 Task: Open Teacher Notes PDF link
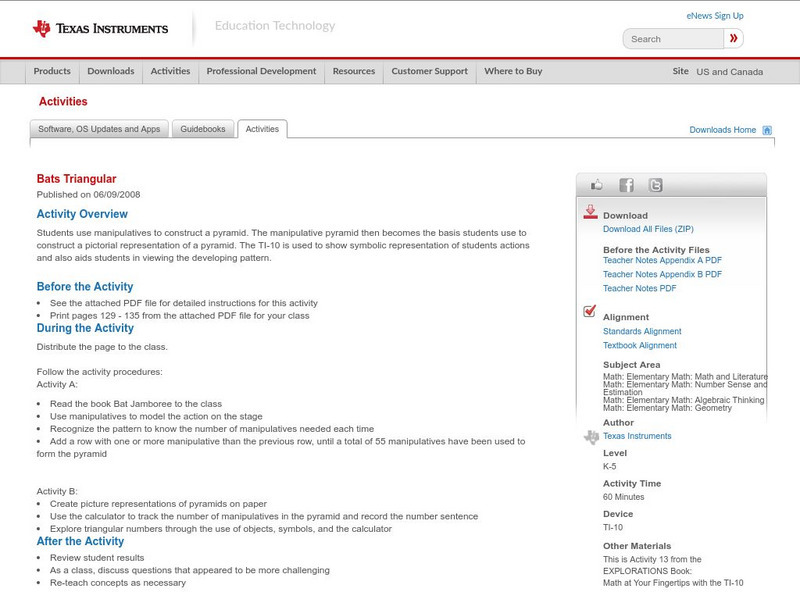click(639, 288)
